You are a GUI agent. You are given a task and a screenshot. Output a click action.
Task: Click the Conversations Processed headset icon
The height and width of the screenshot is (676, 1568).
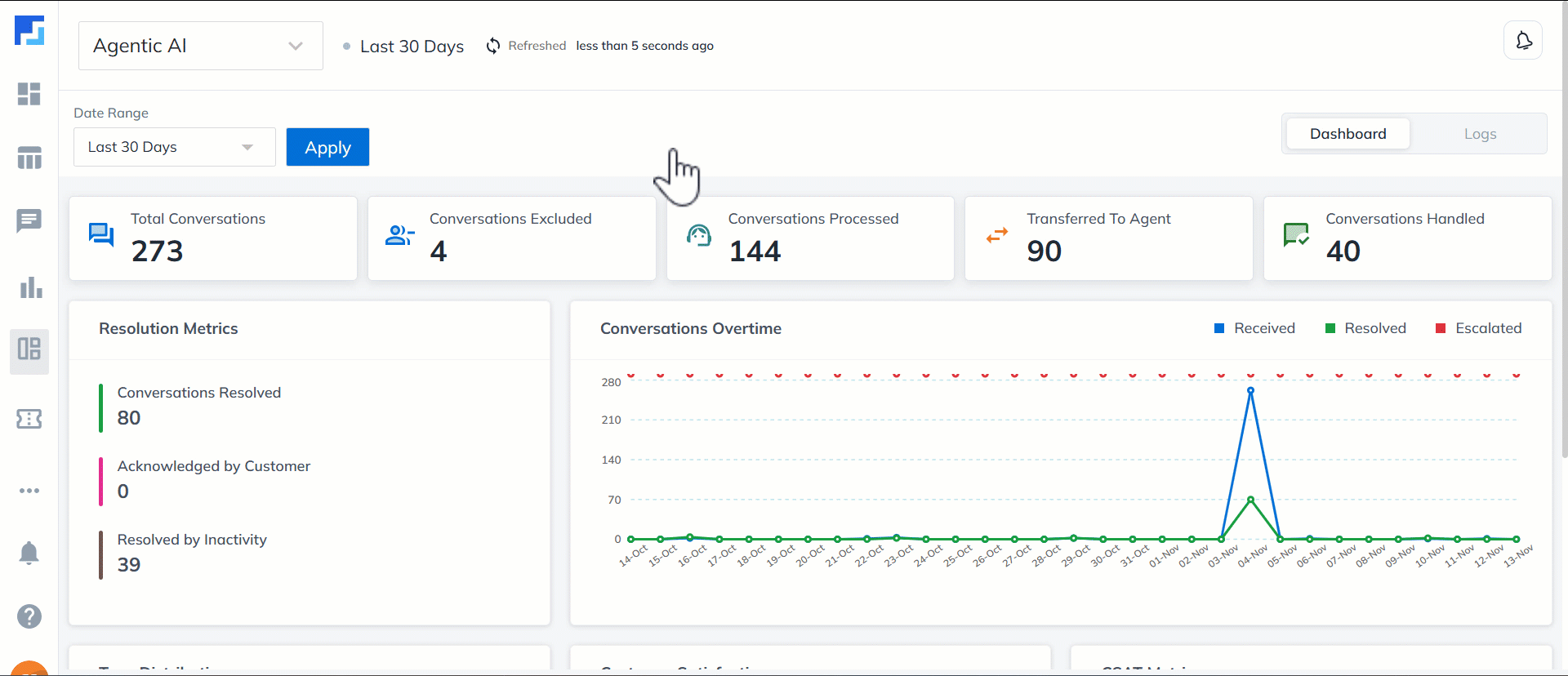coord(699,235)
